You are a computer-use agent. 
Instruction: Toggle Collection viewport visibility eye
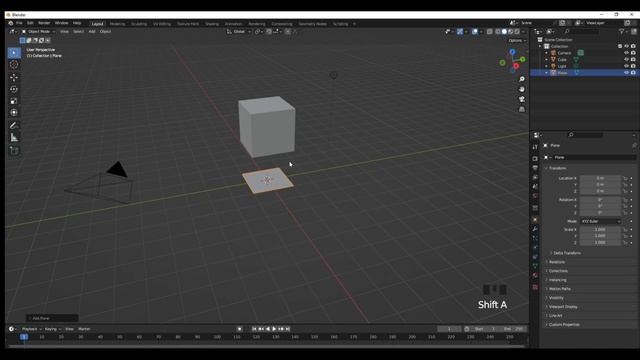click(x=627, y=46)
